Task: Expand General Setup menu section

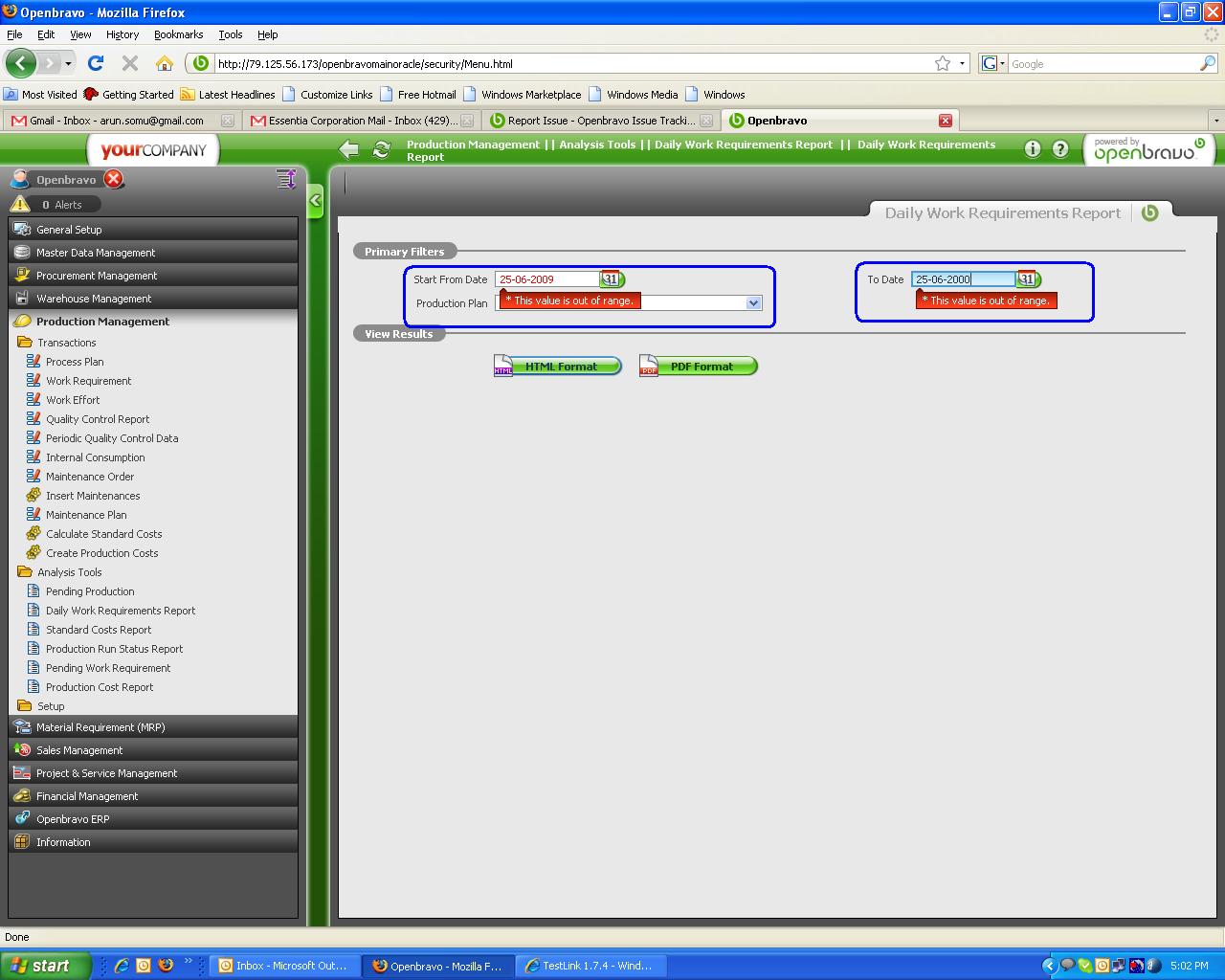Action: pos(153,230)
